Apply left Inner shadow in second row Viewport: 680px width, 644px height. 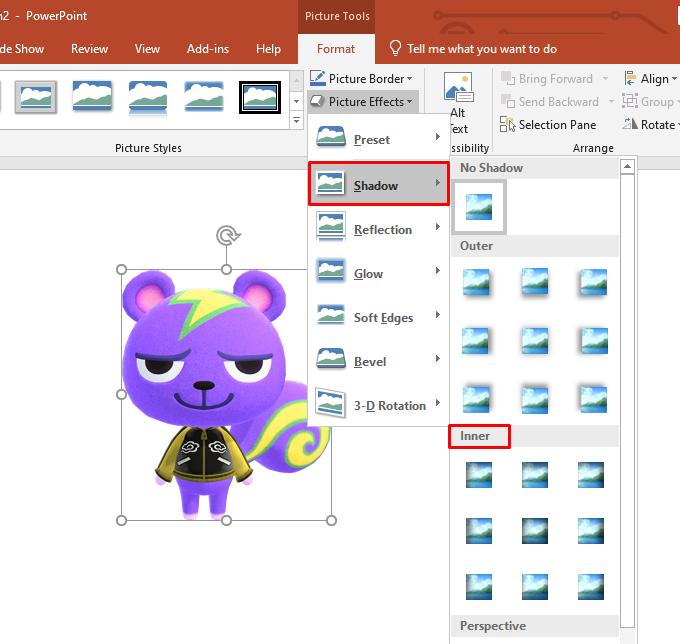click(x=479, y=531)
